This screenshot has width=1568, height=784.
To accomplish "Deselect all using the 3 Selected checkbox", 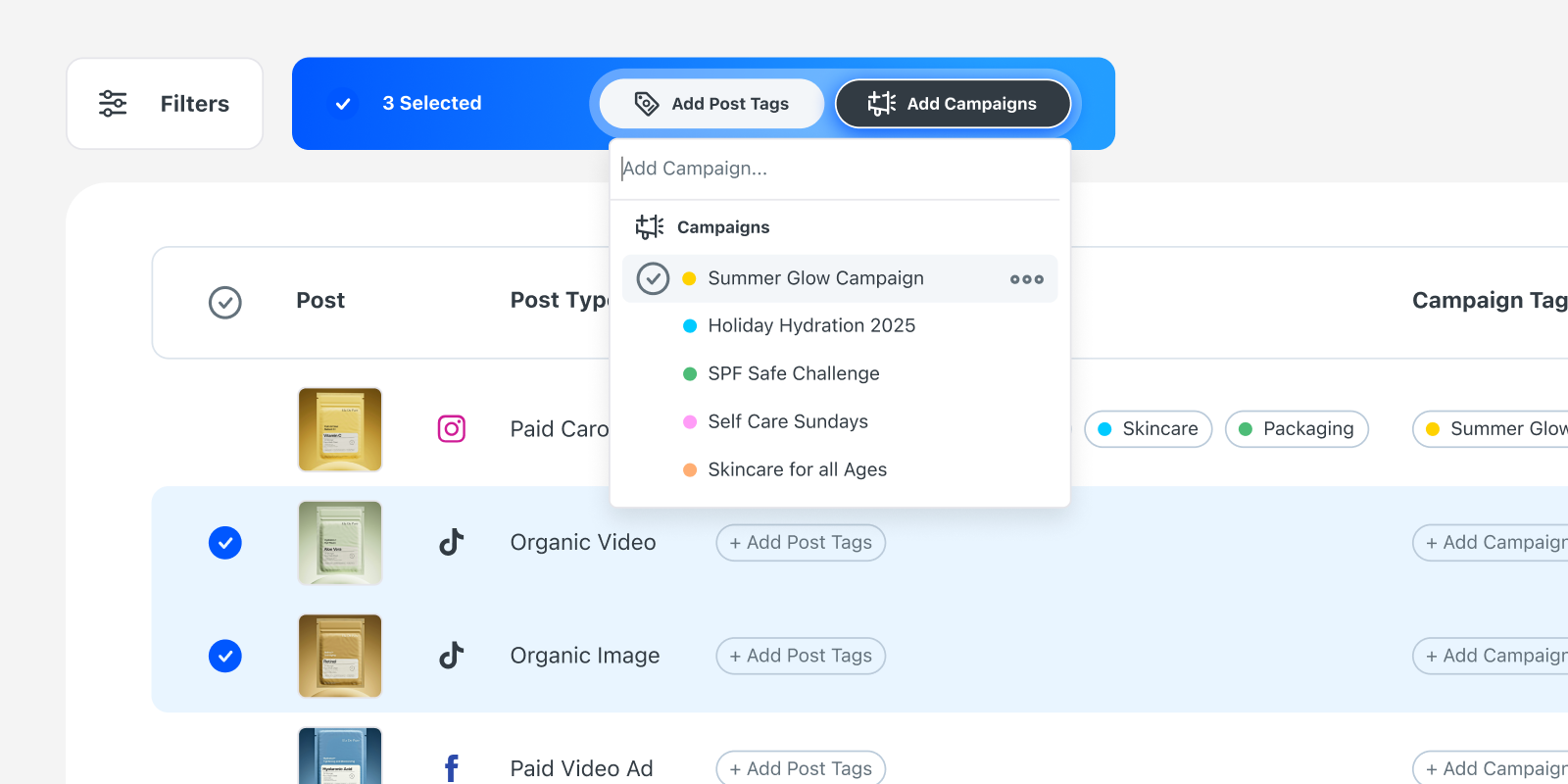I will [x=343, y=104].
